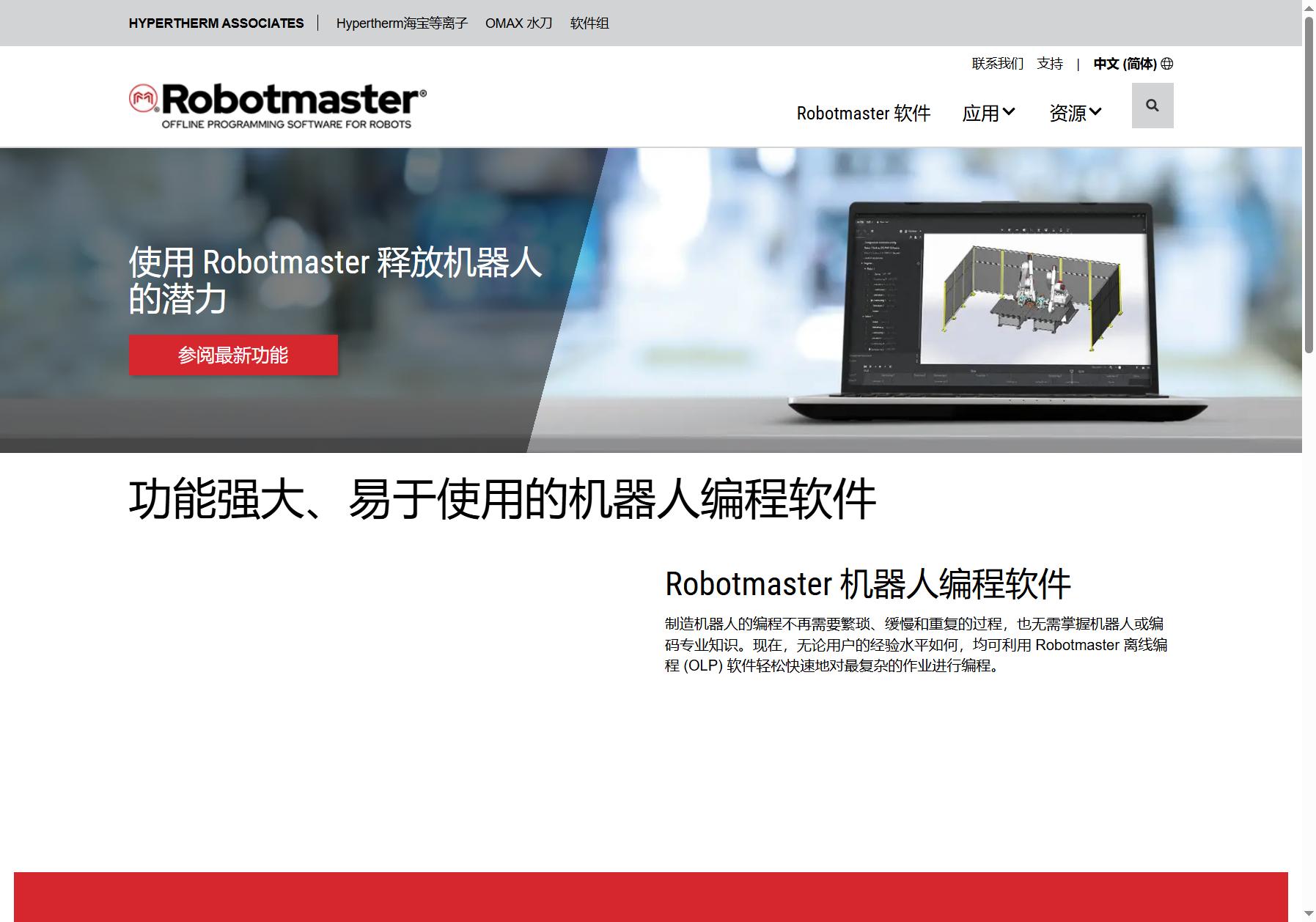
Task: Open 软件组 top bar link
Action: point(589,23)
